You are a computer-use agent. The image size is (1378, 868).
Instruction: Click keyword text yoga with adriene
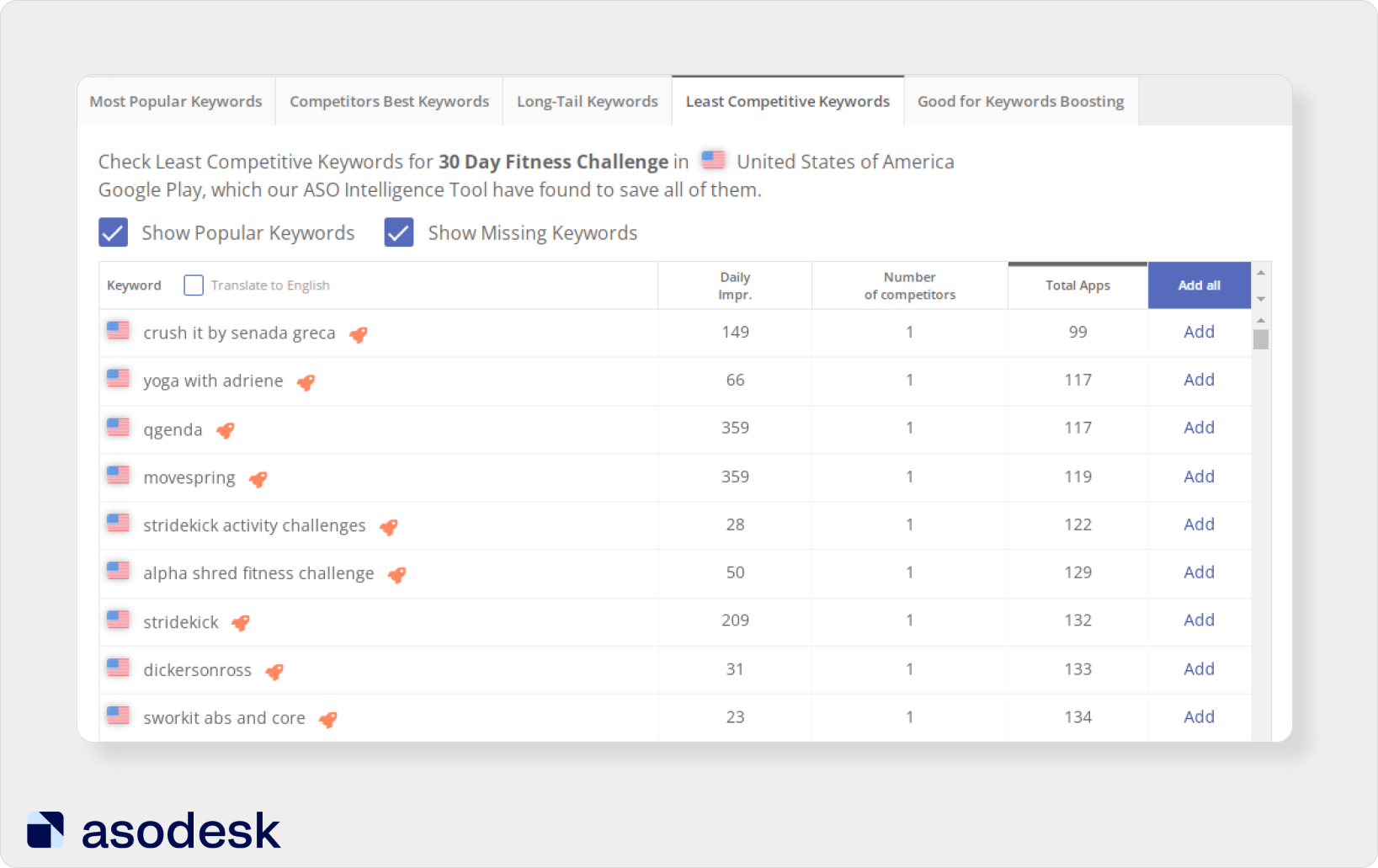coord(213,381)
